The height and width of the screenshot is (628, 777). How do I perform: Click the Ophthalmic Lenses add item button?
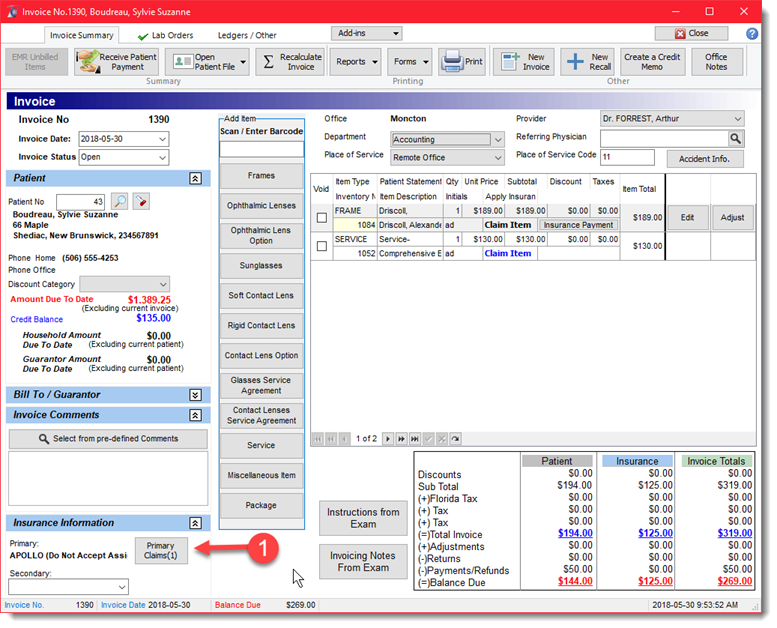(x=261, y=205)
